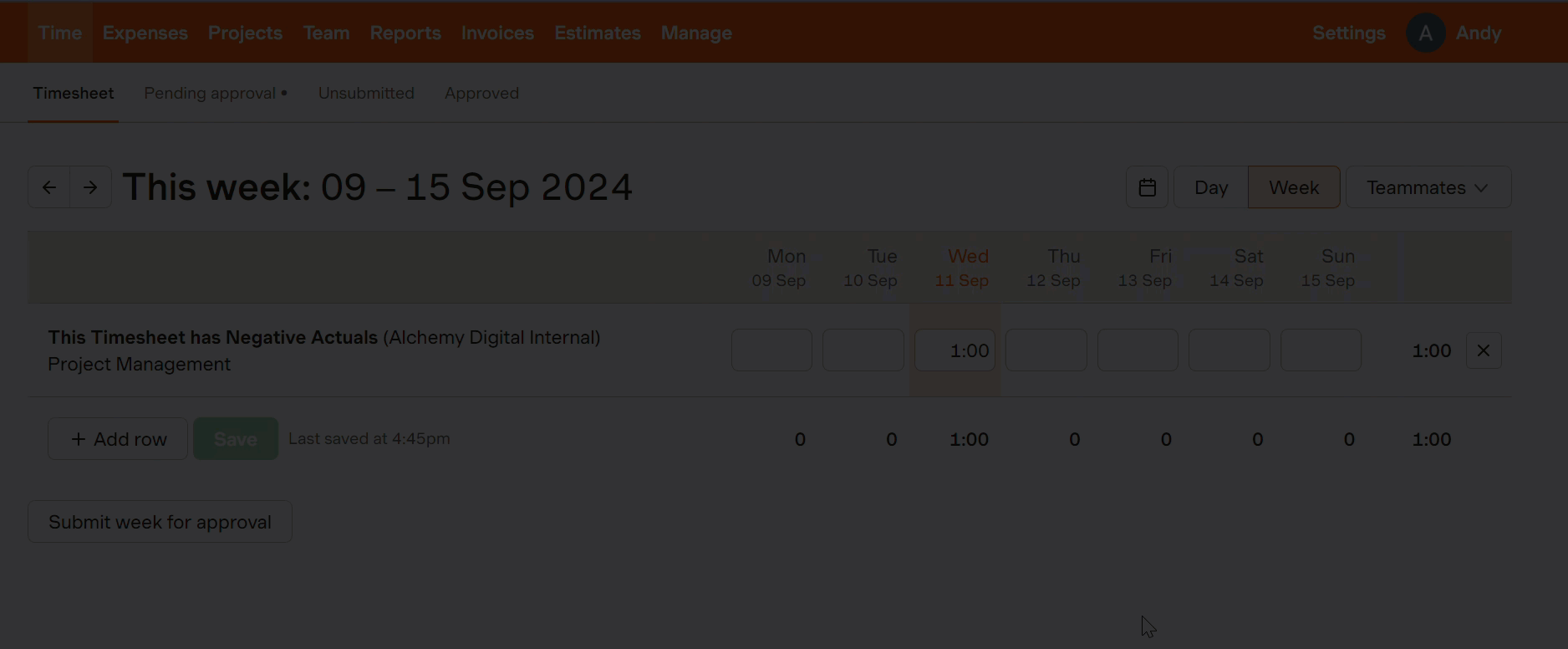Select the Pending approval tab

tap(216, 93)
